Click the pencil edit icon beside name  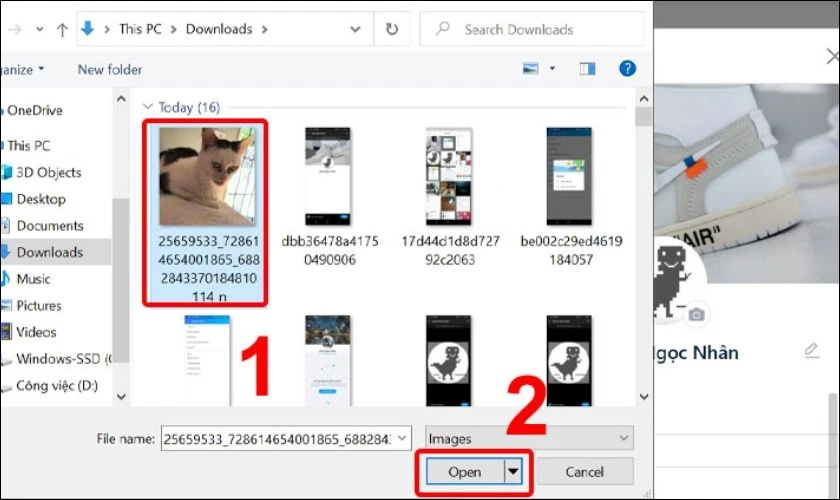coord(811,350)
